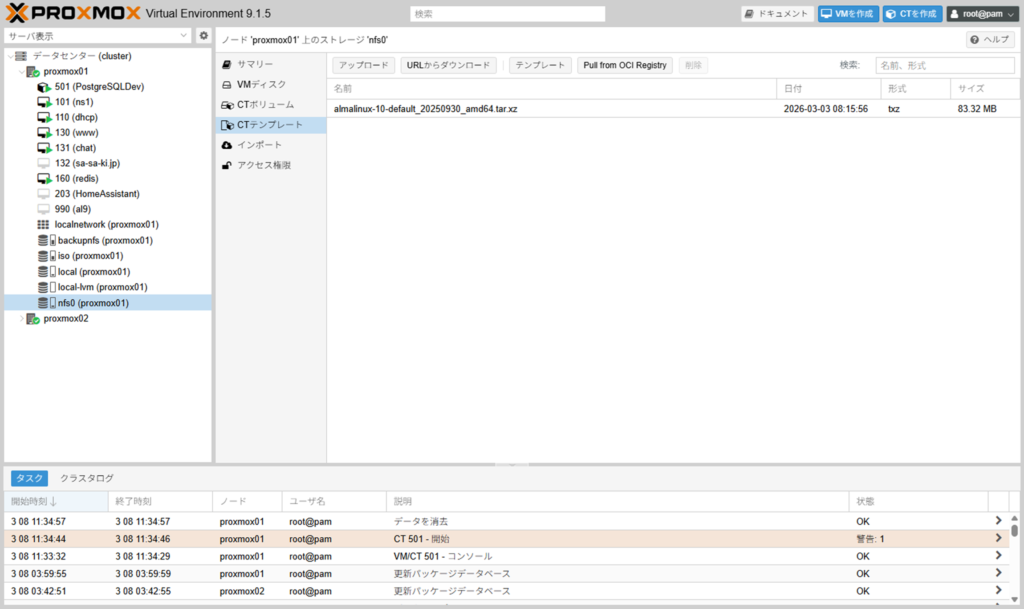The image size is (1024, 609).
Task: Open the インポート section
Action: pyautogui.click(x=259, y=145)
